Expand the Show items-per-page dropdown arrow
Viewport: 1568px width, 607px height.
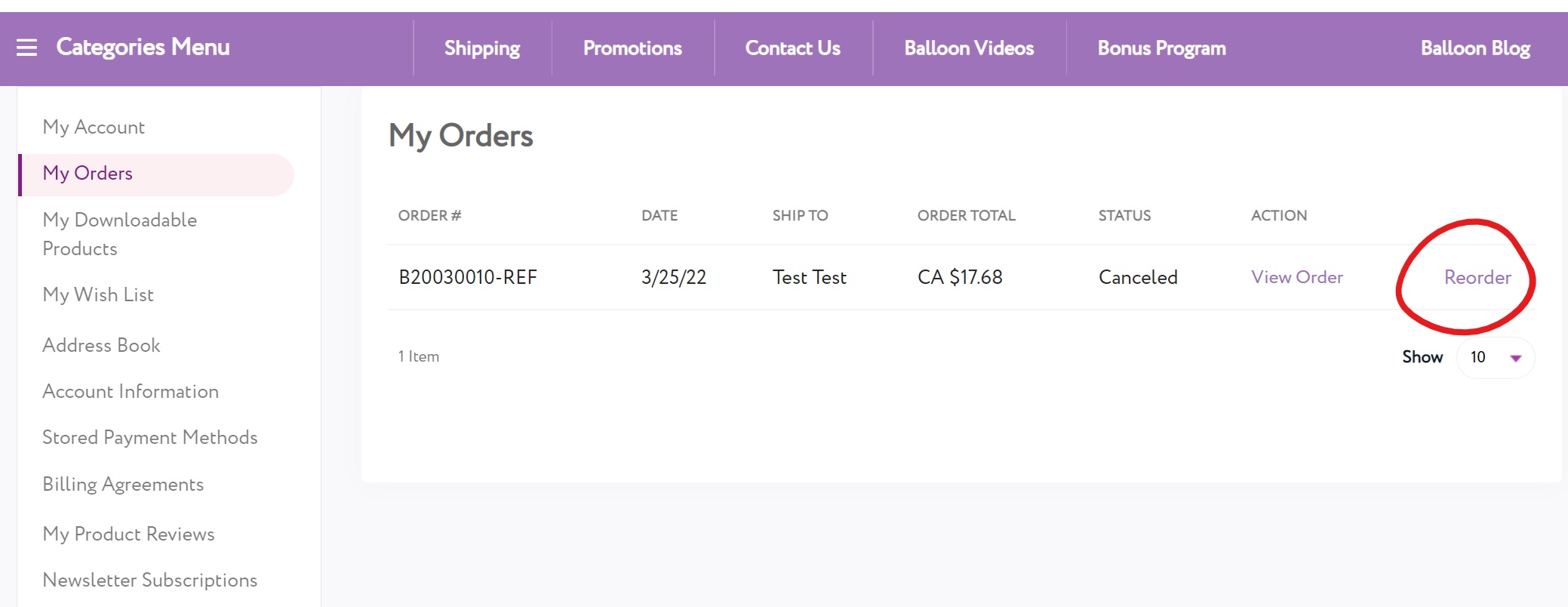pyautogui.click(x=1515, y=358)
